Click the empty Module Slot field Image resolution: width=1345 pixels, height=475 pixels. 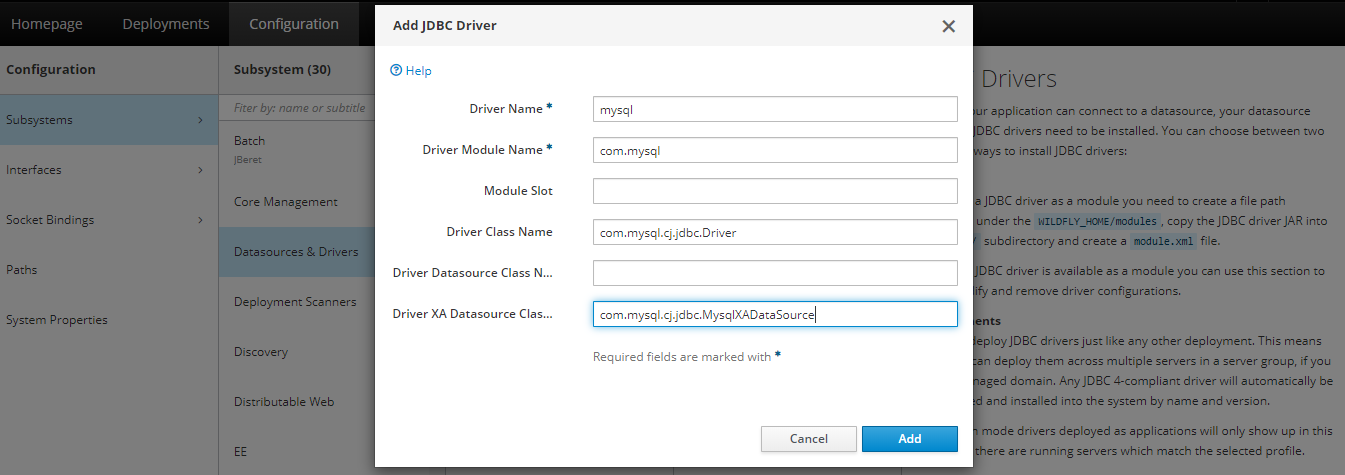tap(775, 191)
